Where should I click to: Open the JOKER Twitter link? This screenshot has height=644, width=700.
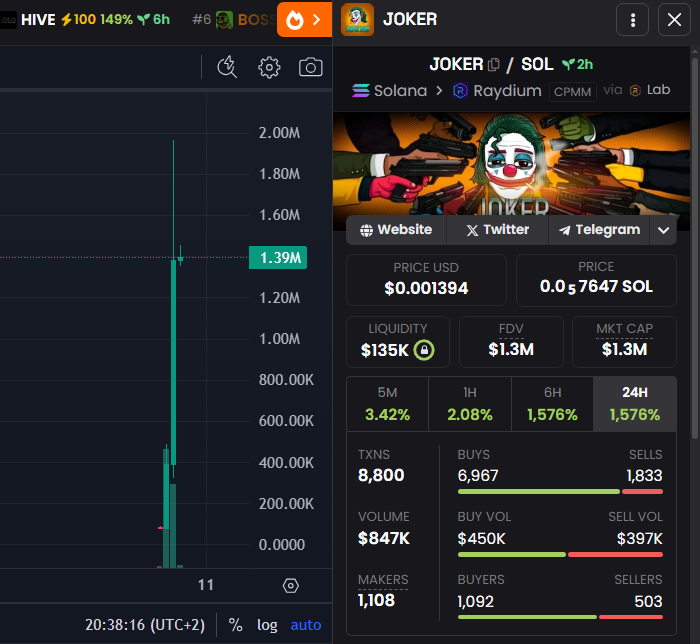[497, 230]
